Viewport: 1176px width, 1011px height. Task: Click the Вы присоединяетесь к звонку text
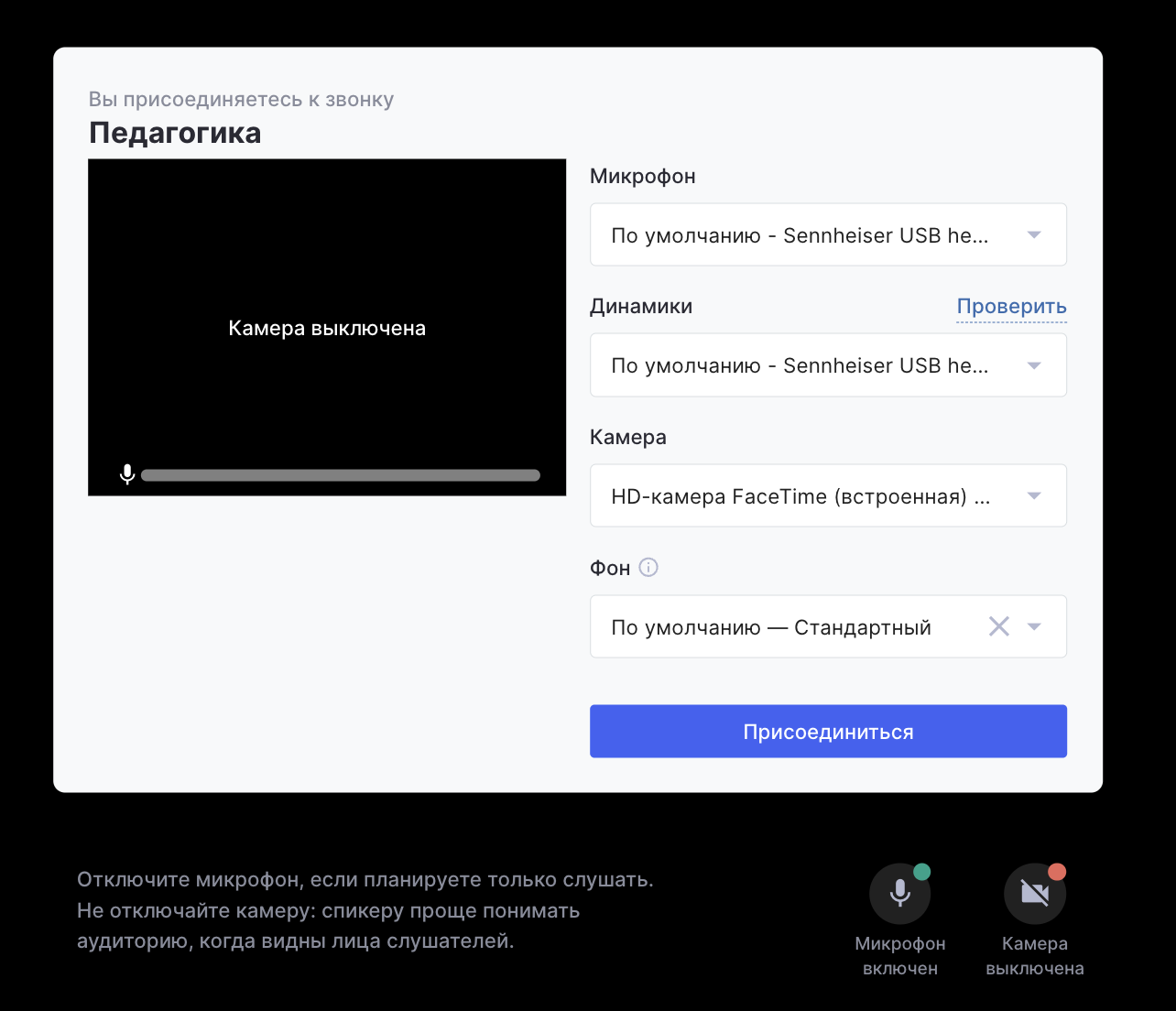241,100
